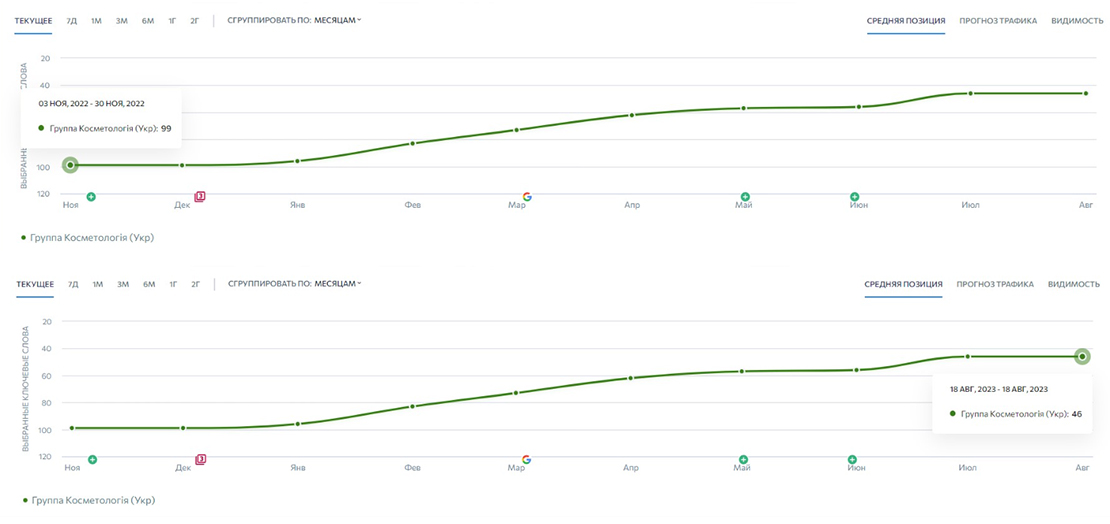Select the 7Д period in top chart
The image size is (1110, 524).
click(72, 20)
